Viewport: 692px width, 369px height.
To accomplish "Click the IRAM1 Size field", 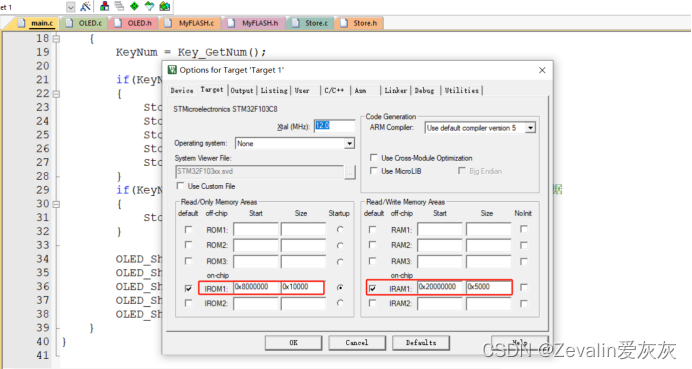I will click(x=489, y=287).
